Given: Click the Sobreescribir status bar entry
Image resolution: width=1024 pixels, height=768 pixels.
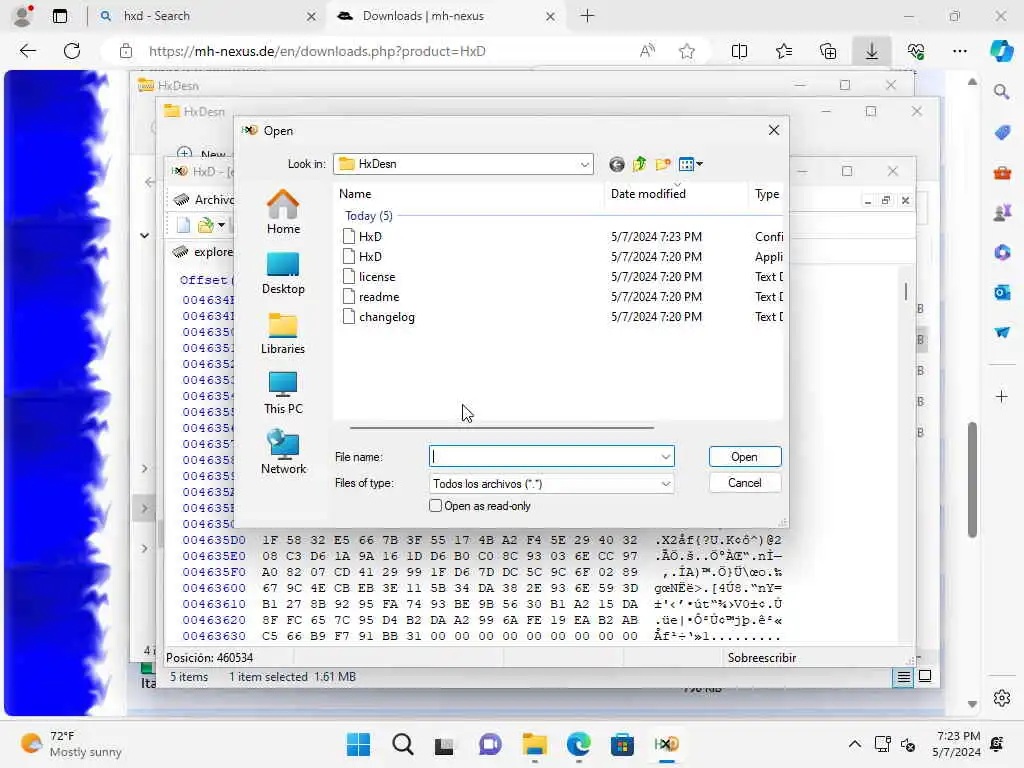Looking at the screenshot, I should (761, 658).
